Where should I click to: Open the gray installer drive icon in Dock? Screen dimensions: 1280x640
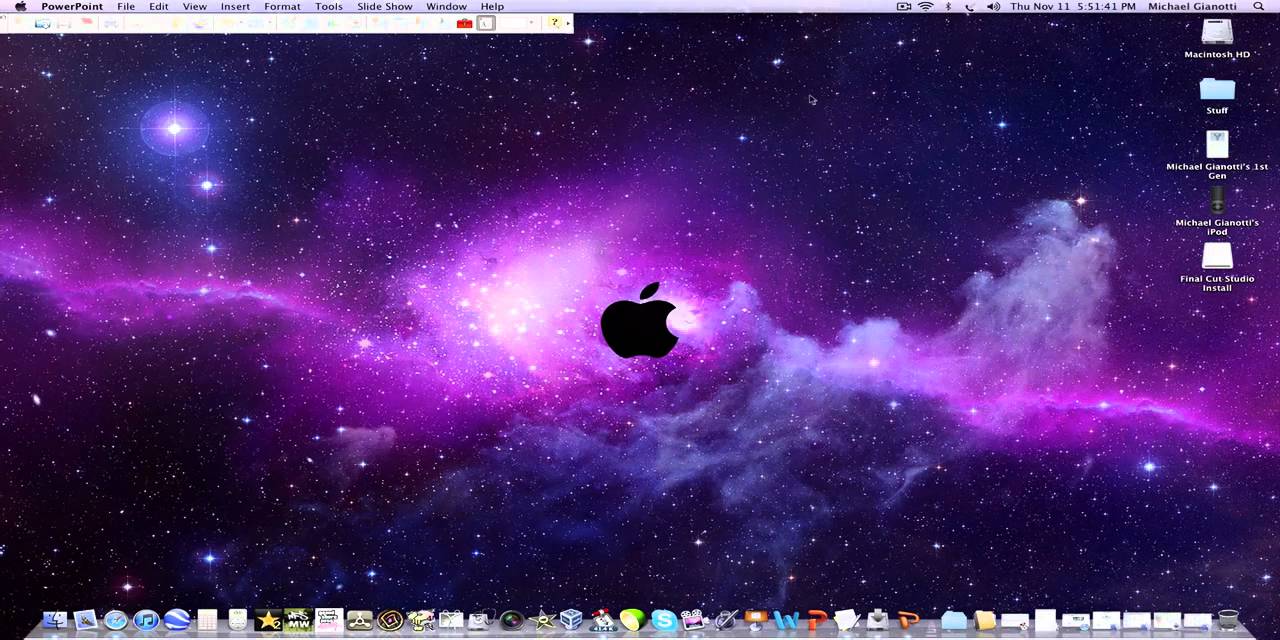(877, 621)
